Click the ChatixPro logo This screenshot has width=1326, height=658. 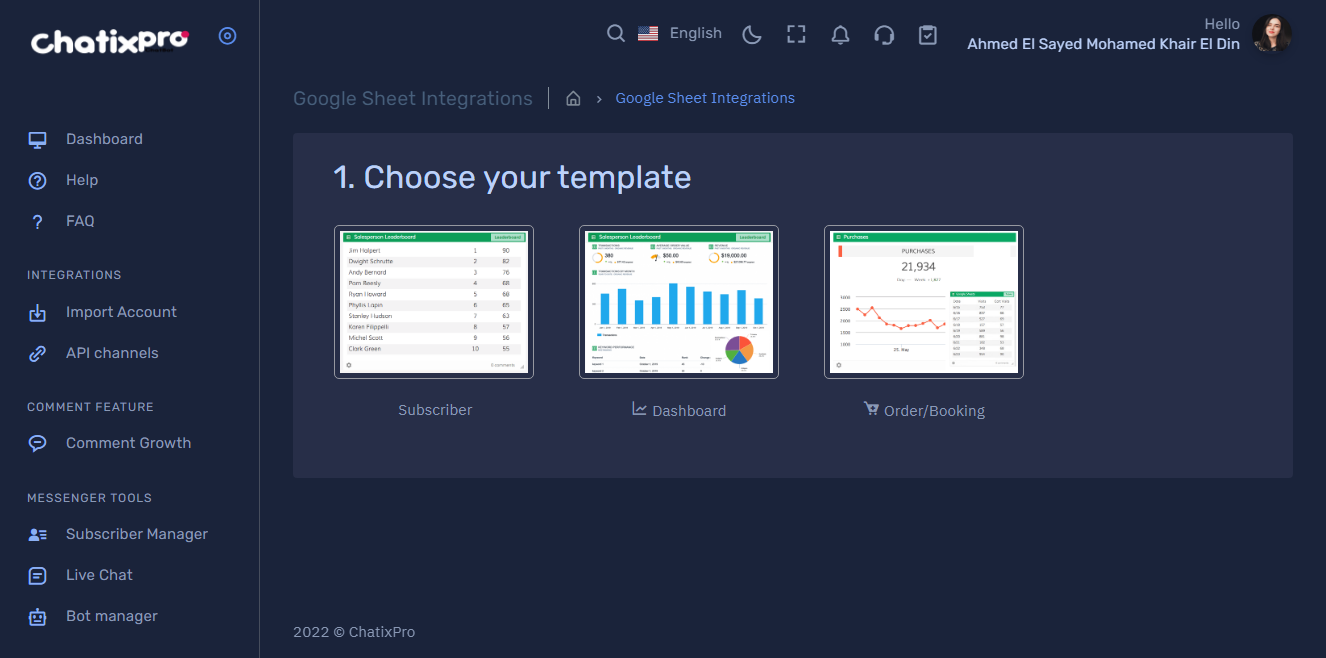[110, 41]
